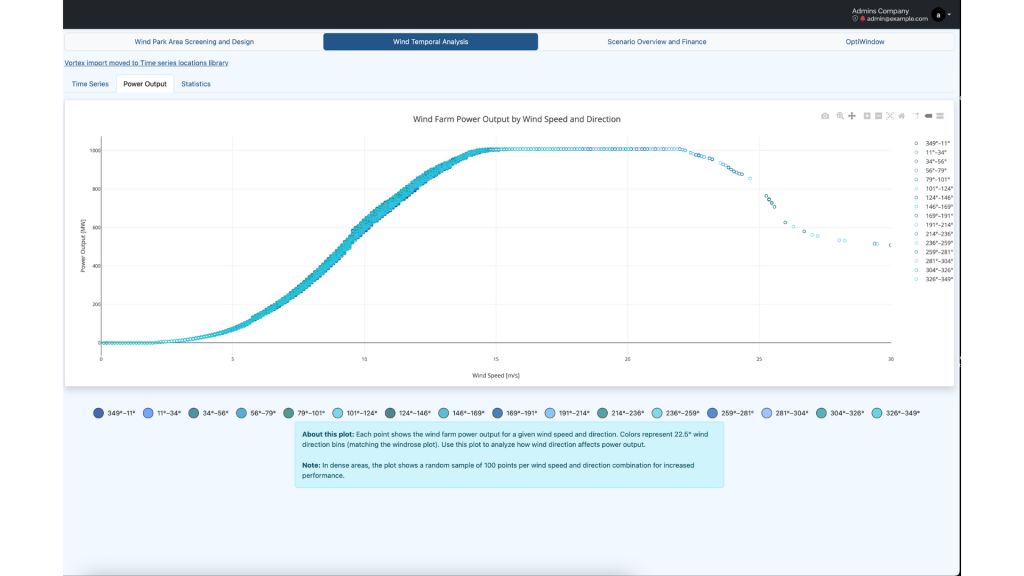Image resolution: width=1024 pixels, height=576 pixels.
Task: Download plot as PNG camera icon
Action: [825, 116]
